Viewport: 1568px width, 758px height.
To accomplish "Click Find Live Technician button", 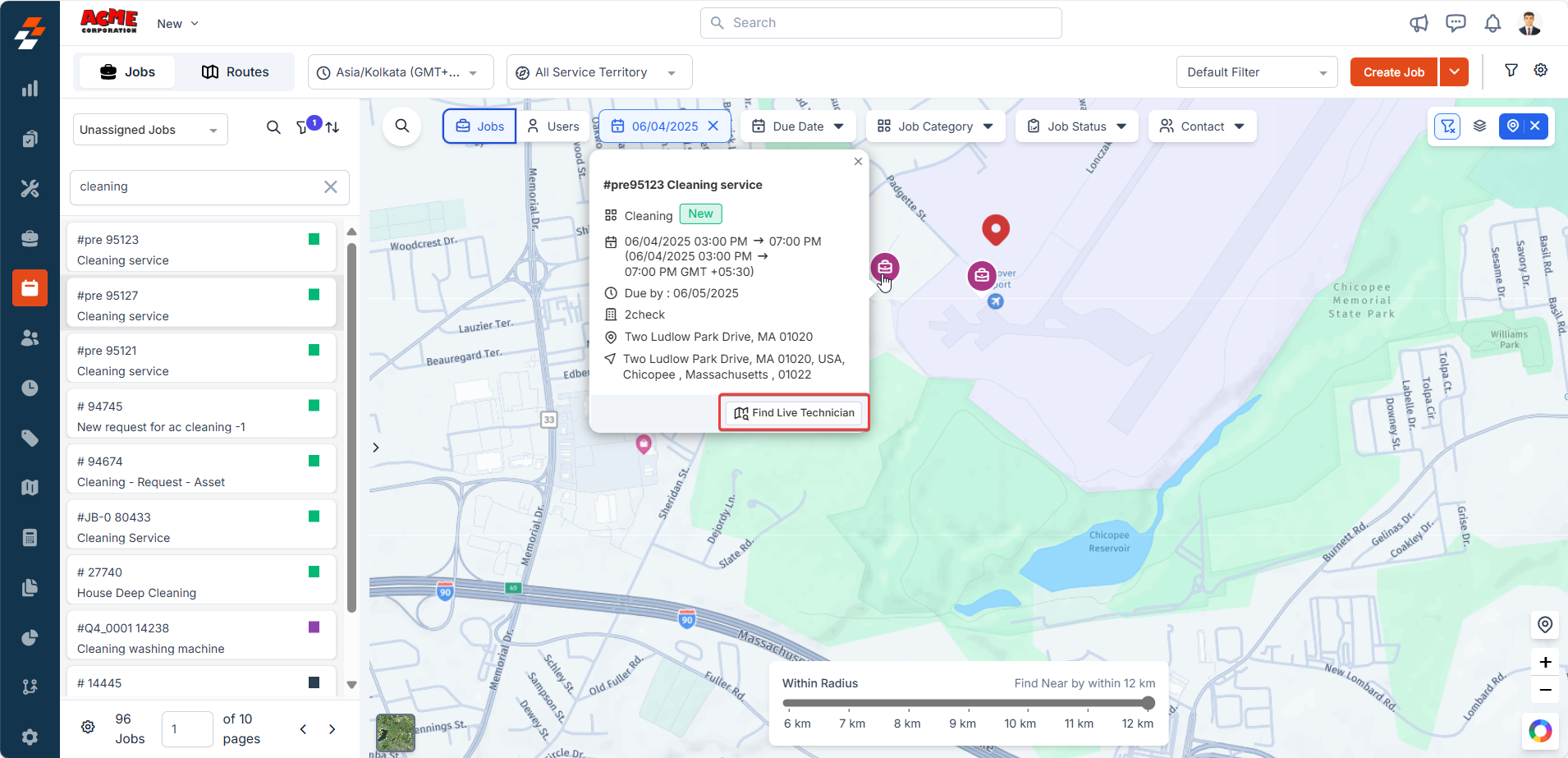I will tap(794, 412).
